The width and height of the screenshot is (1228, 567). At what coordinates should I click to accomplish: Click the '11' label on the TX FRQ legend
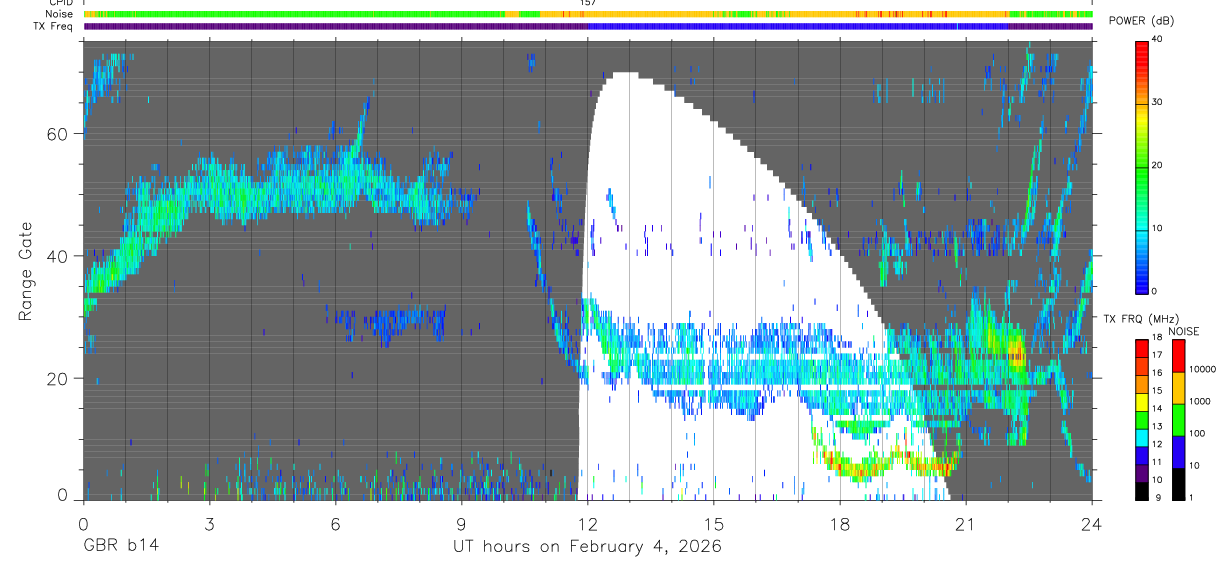(x=1159, y=462)
